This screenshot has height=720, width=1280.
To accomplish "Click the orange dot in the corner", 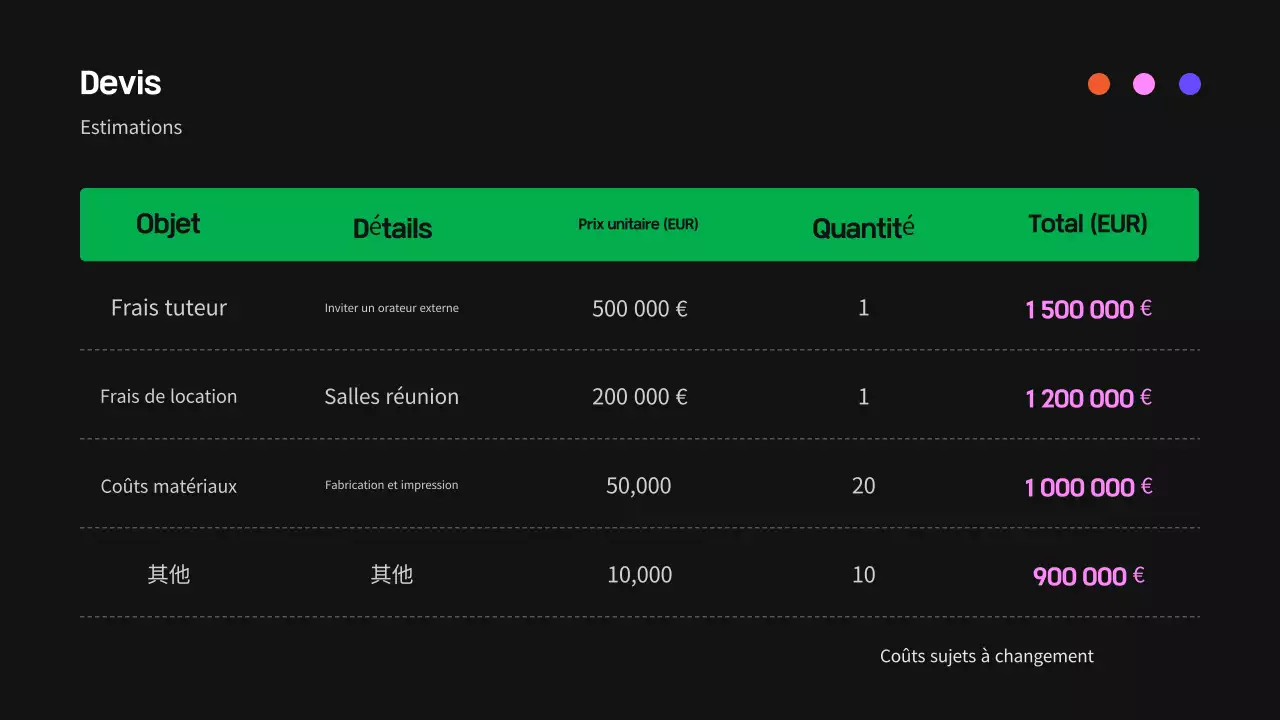I will [x=1099, y=84].
